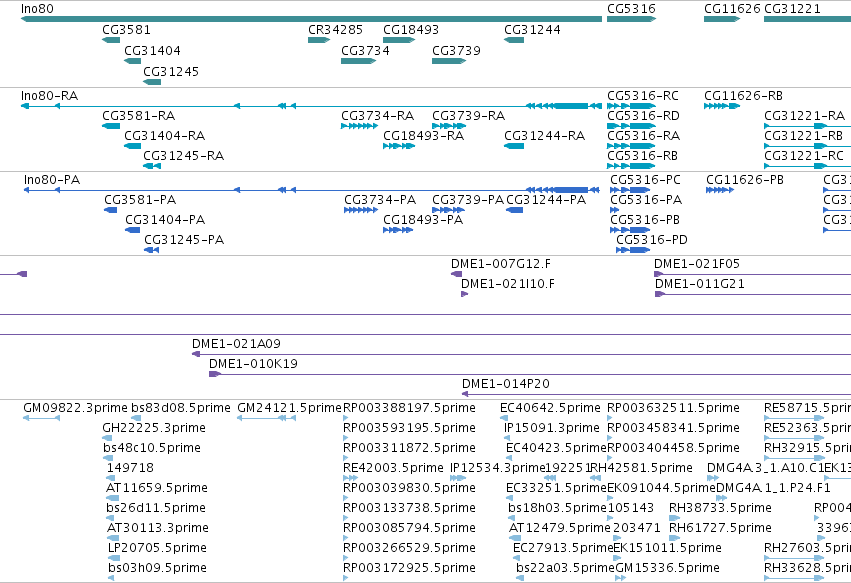Viewport: 851px width, 583px height.
Task: Click the GH22225.3prime EST label
Action: (154, 428)
